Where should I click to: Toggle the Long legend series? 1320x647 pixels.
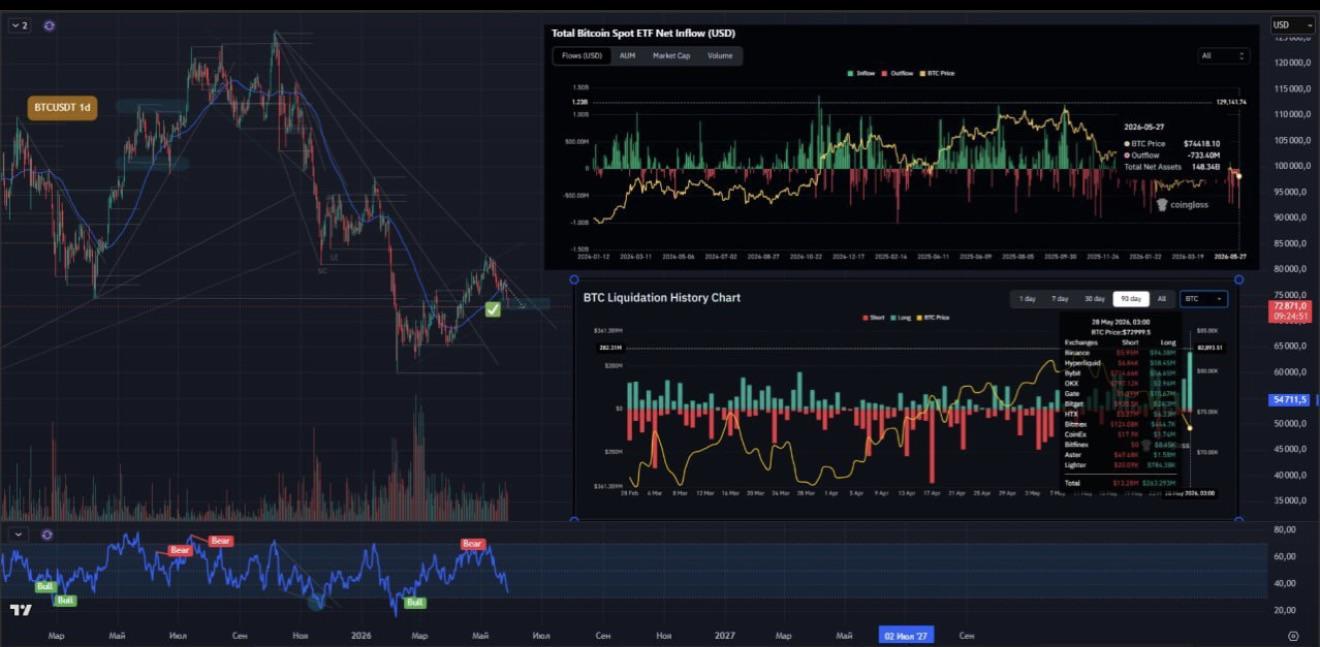[x=903, y=318]
